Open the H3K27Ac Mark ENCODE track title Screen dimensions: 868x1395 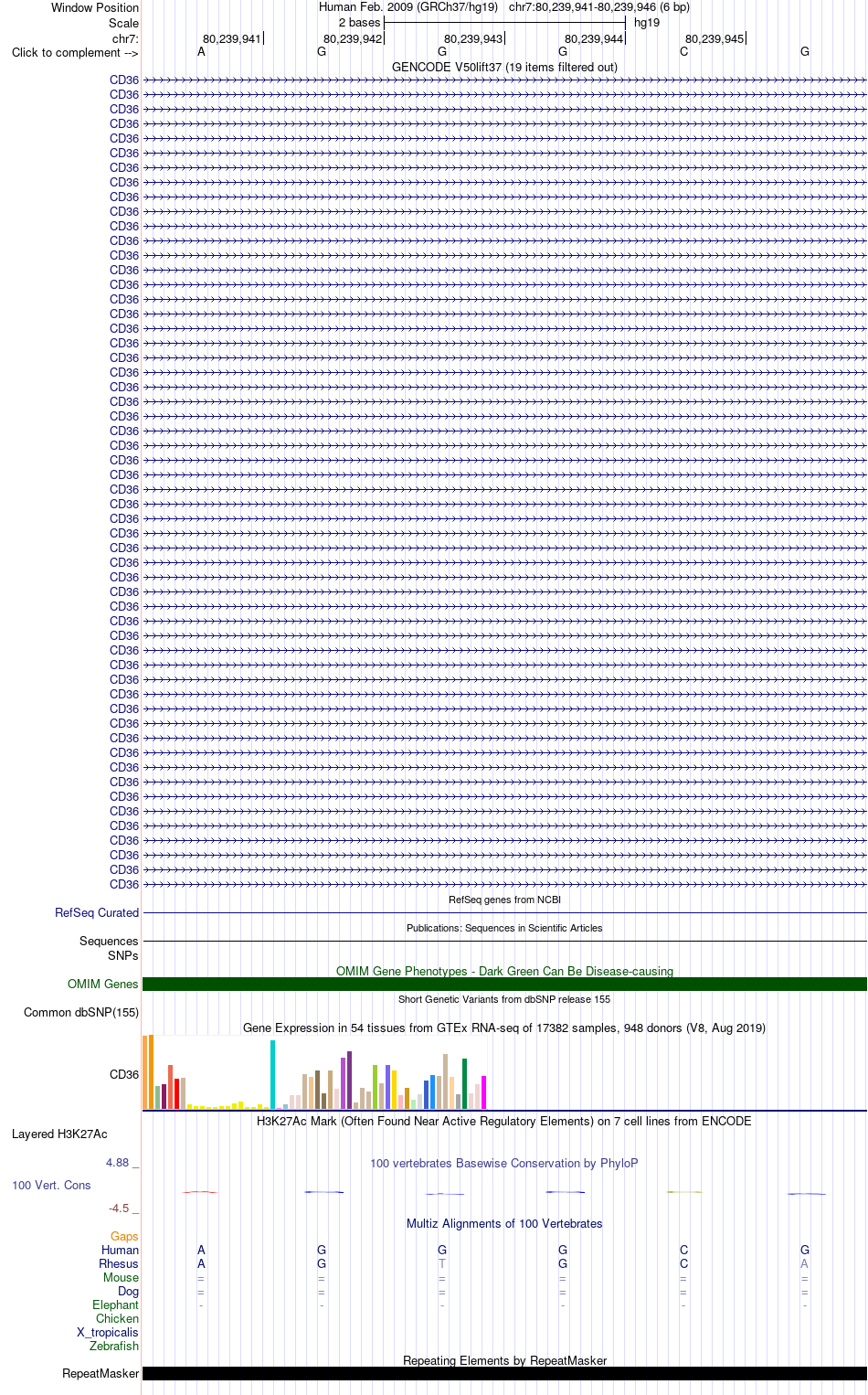(x=504, y=1121)
